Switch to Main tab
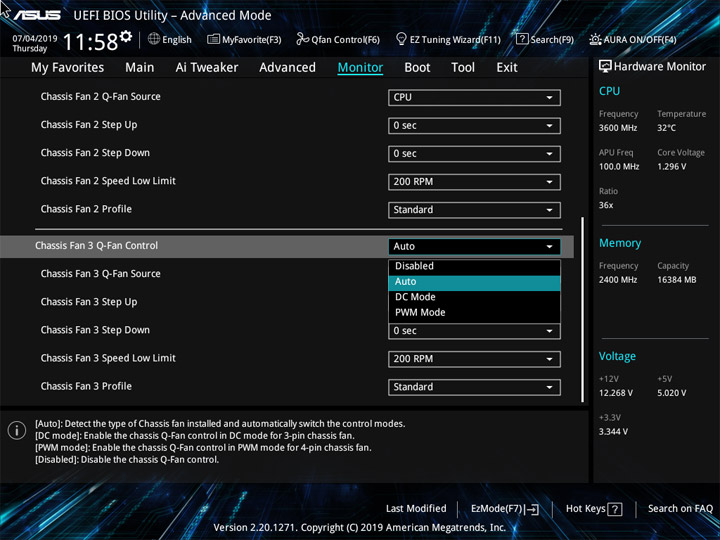The width and height of the screenshot is (720, 540). tap(140, 68)
